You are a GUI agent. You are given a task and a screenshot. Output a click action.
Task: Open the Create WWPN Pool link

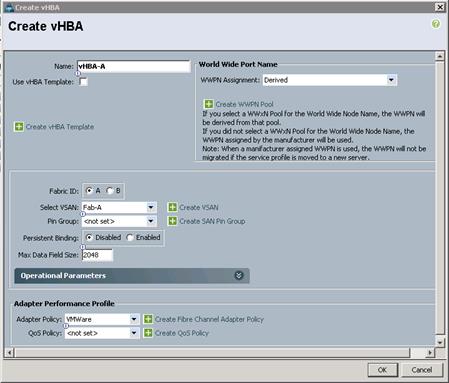pos(245,104)
